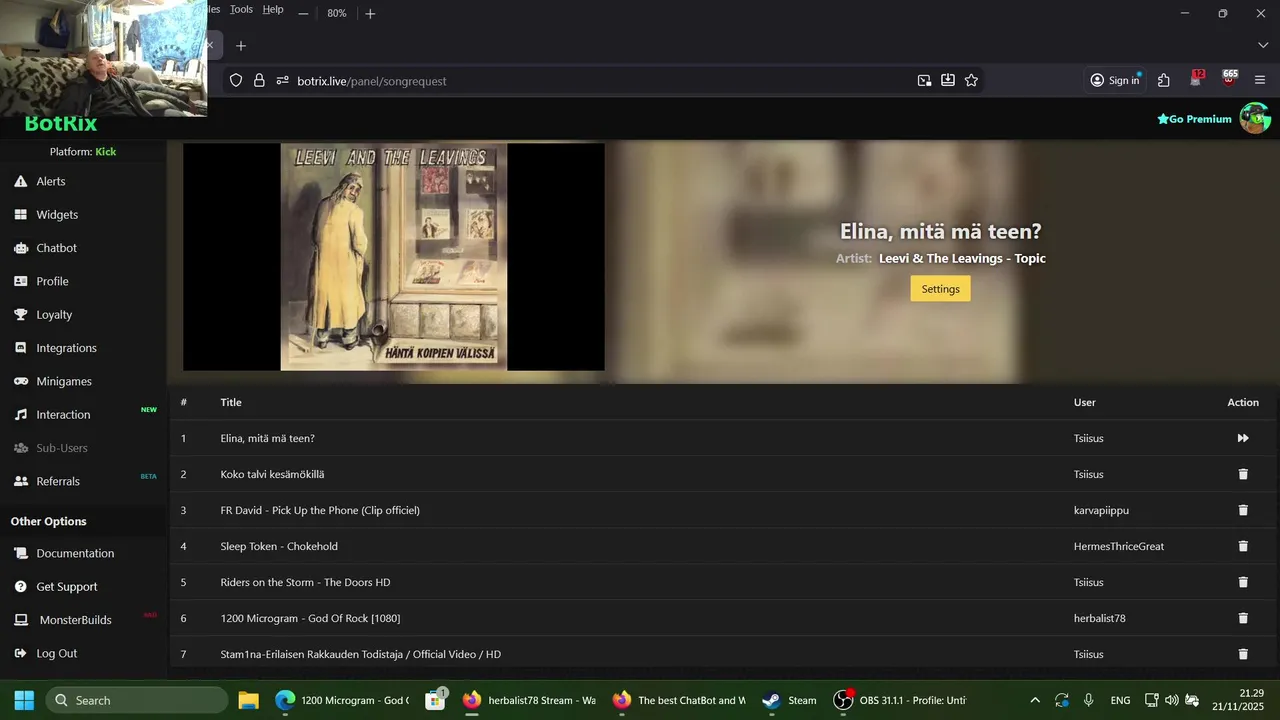Delete Koko talvi kesämökillä from queue

(x=1243, y=474)
